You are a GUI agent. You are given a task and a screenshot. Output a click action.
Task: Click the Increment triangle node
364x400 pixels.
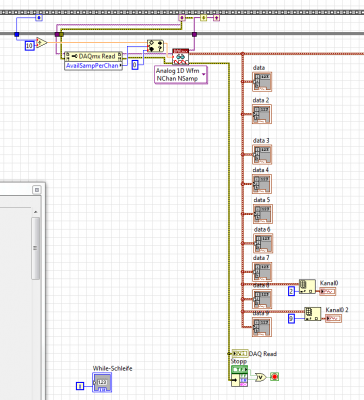[41, 43]
